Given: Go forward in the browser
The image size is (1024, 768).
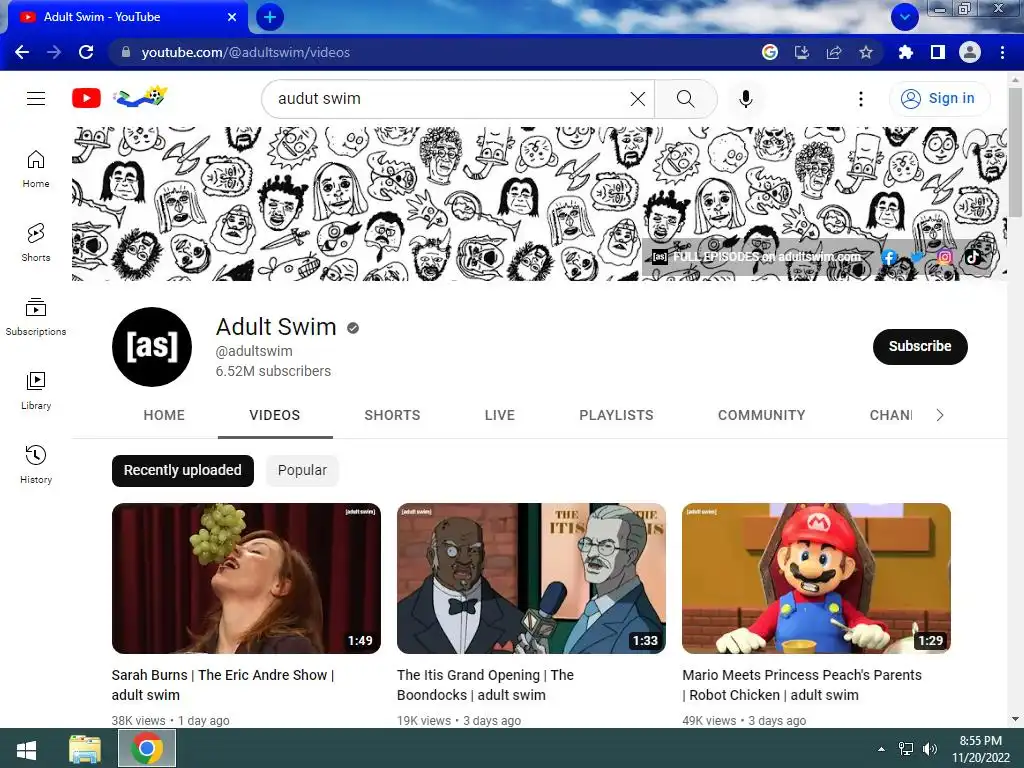Looking at the screenshot, I should click(x=54, y=52).
